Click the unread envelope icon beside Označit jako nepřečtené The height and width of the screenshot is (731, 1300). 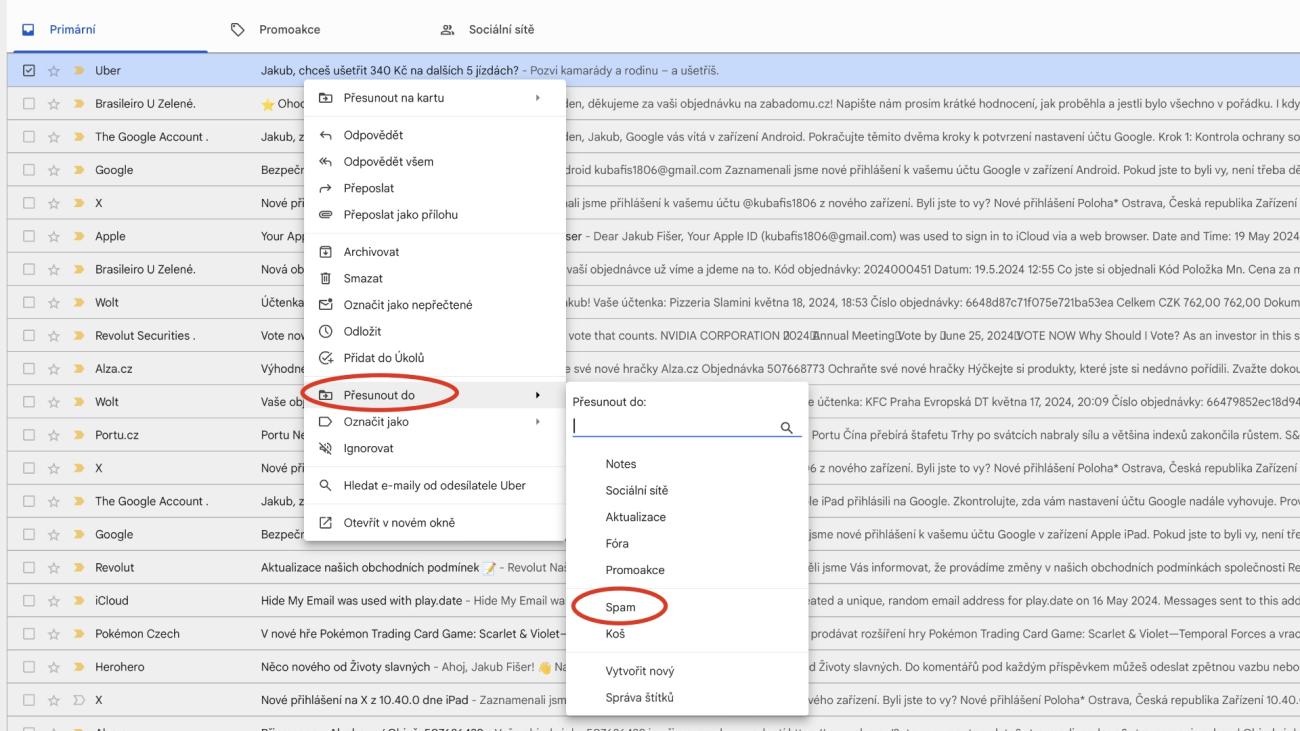pyautogui.click(x=325, y=305)
